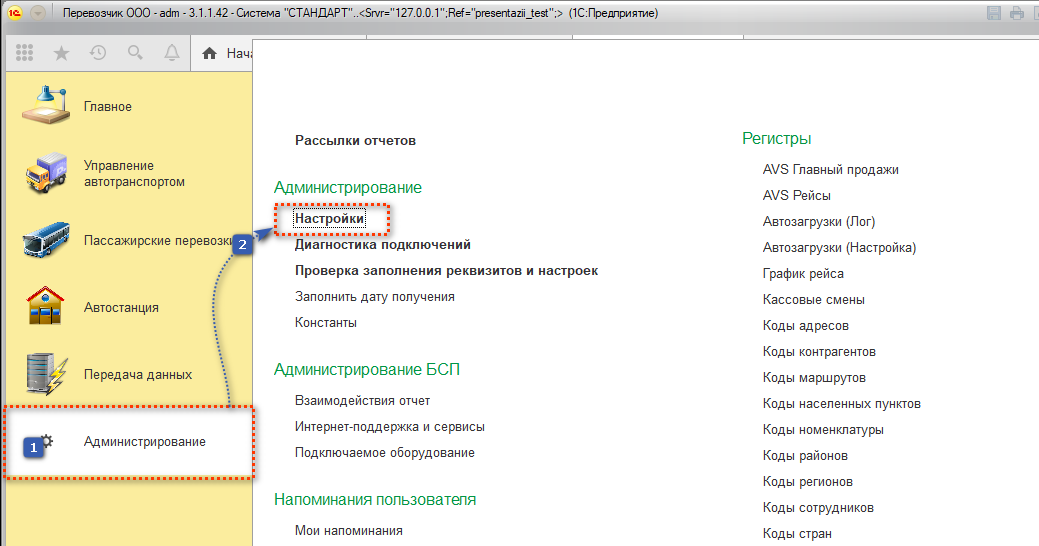Select the Главное section
The width and height of the screenshot is (1039, 546).
point(107,107)
